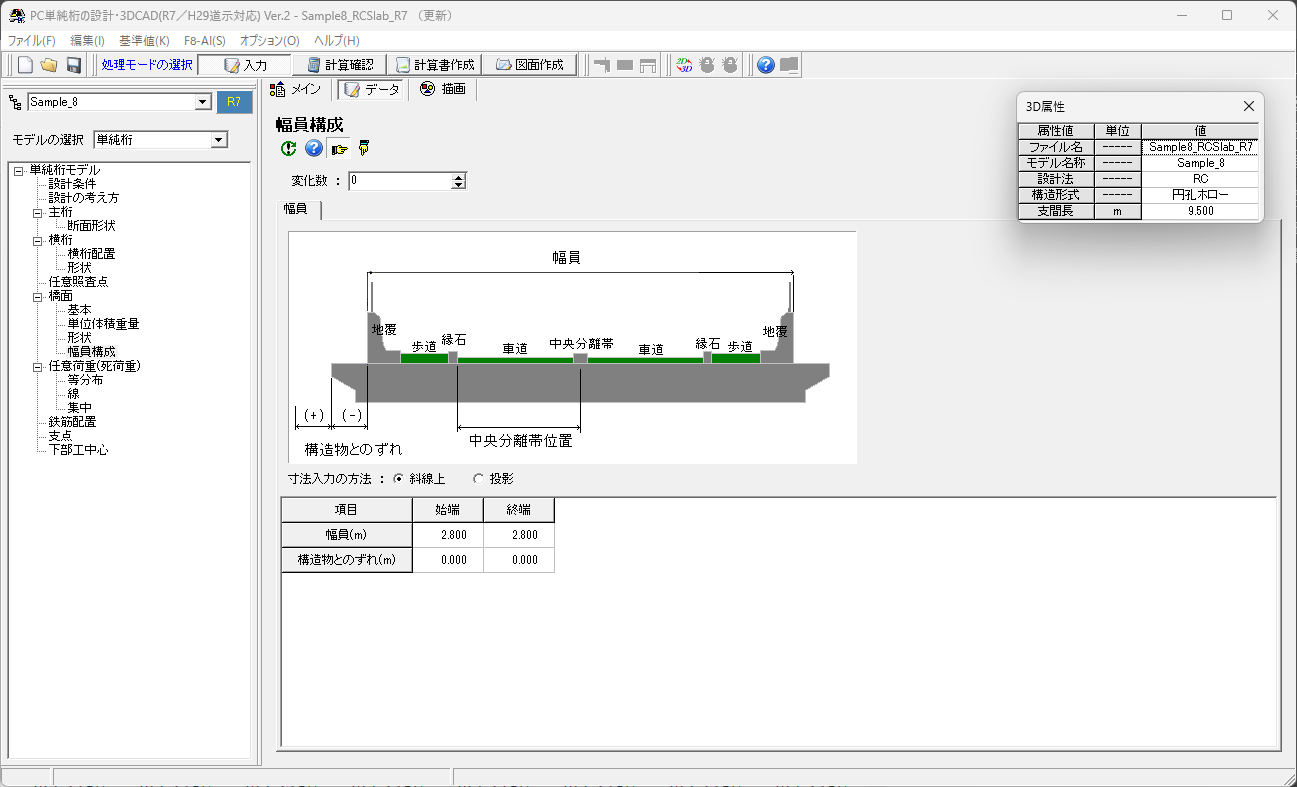1297x787 pixels.
Task: Click the 変化数 input field
Action: pyautogui.click(x=400, y=181)
